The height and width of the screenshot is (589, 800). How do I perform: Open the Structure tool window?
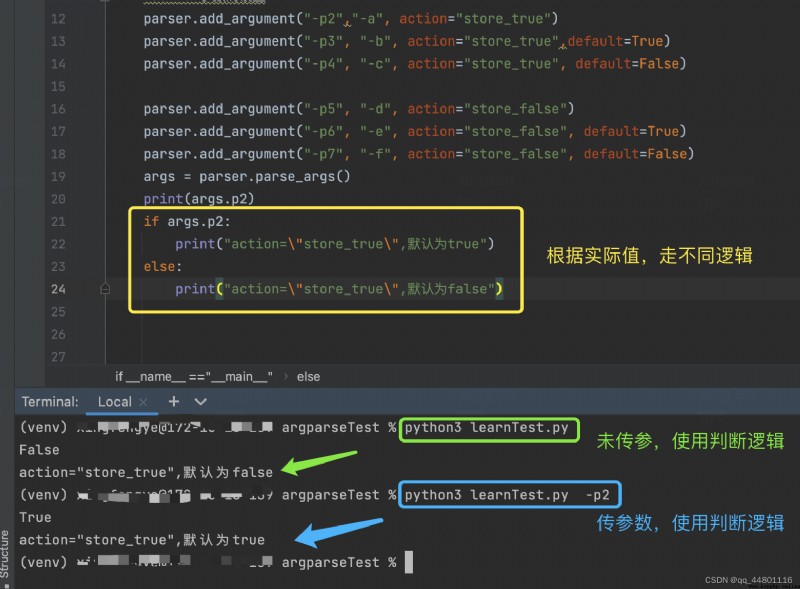coord(5,556)
